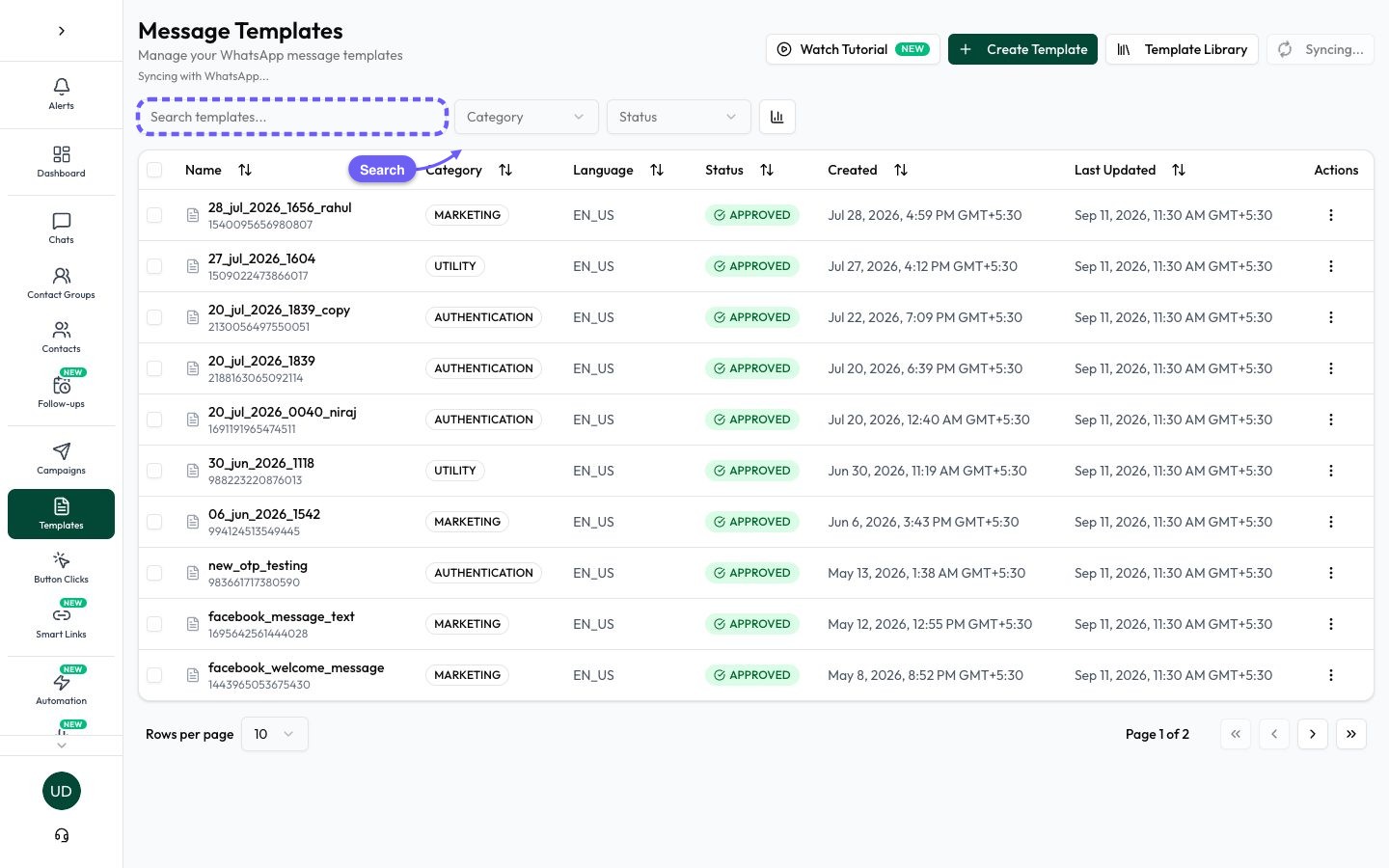Go to Dashboard in sidebar
The width and height of the screenshot is (1389, 868).
click(61, 161)
